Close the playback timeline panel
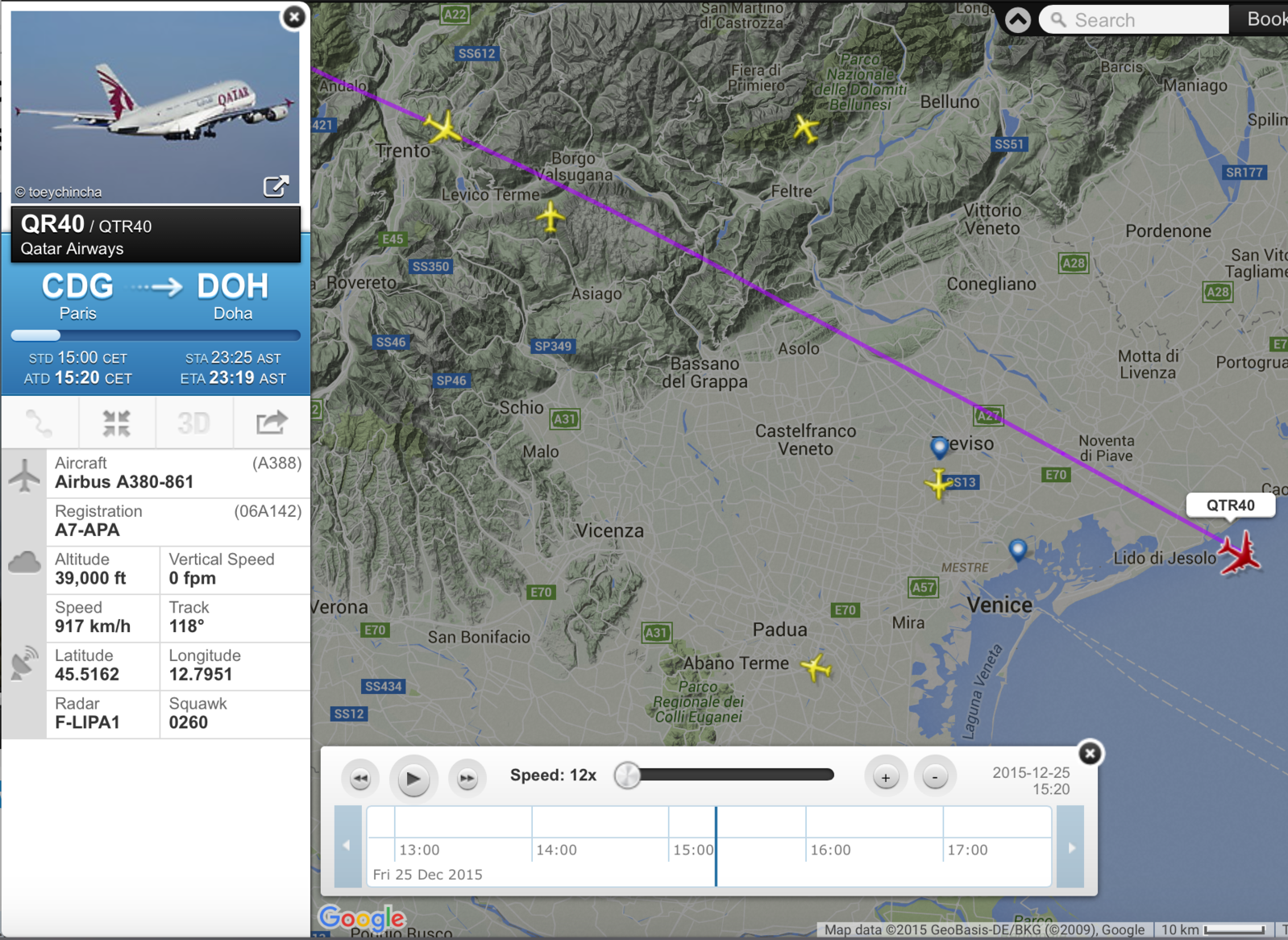1288x940 pixels. click(1090, 753)
